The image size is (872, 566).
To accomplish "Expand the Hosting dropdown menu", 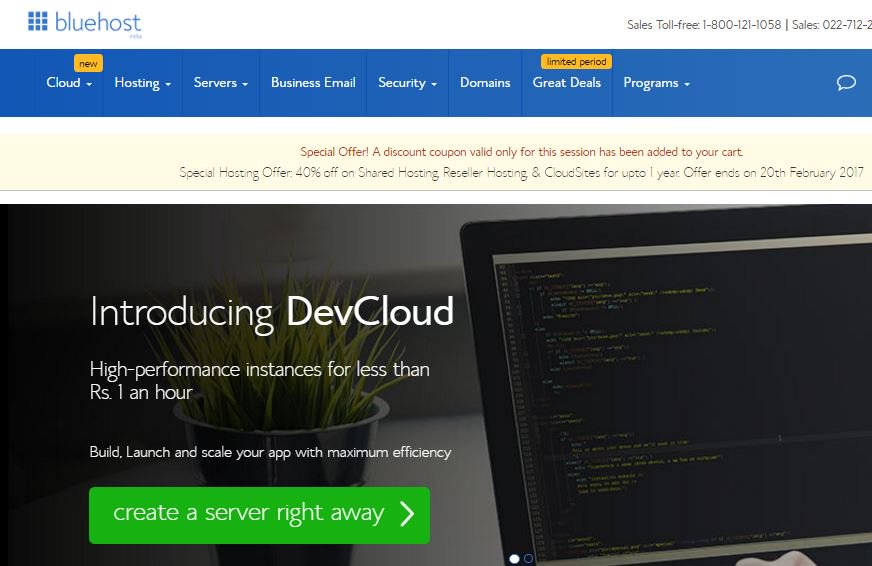I will tap(142, 83).
